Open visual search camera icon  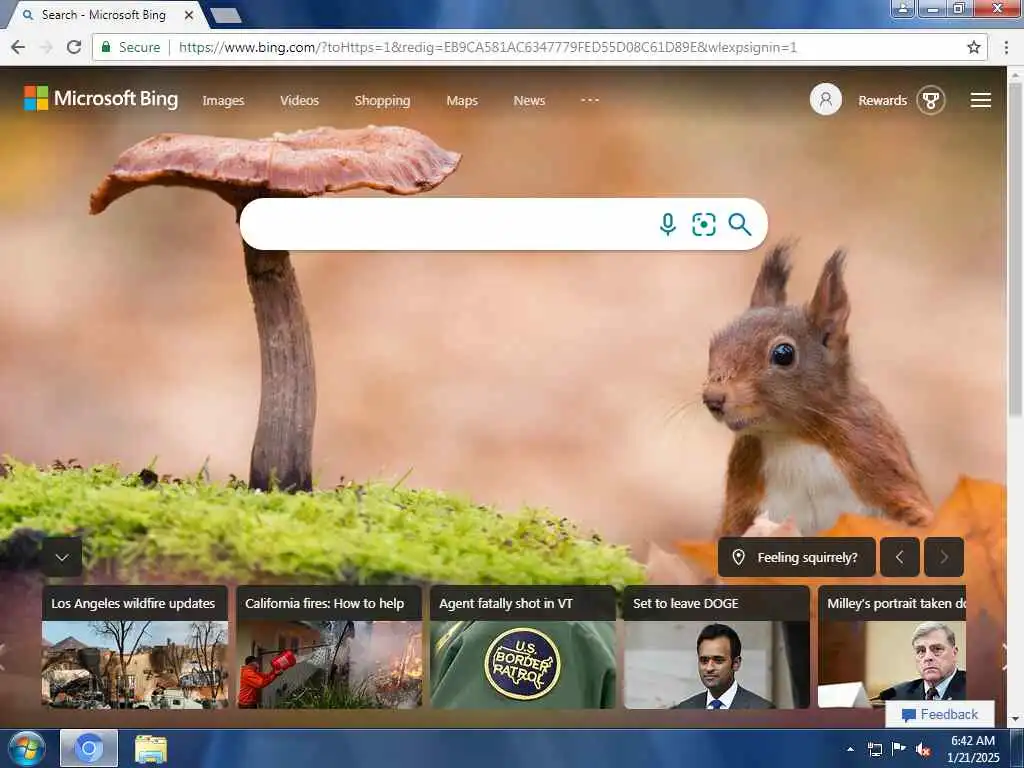click(703, 224)
